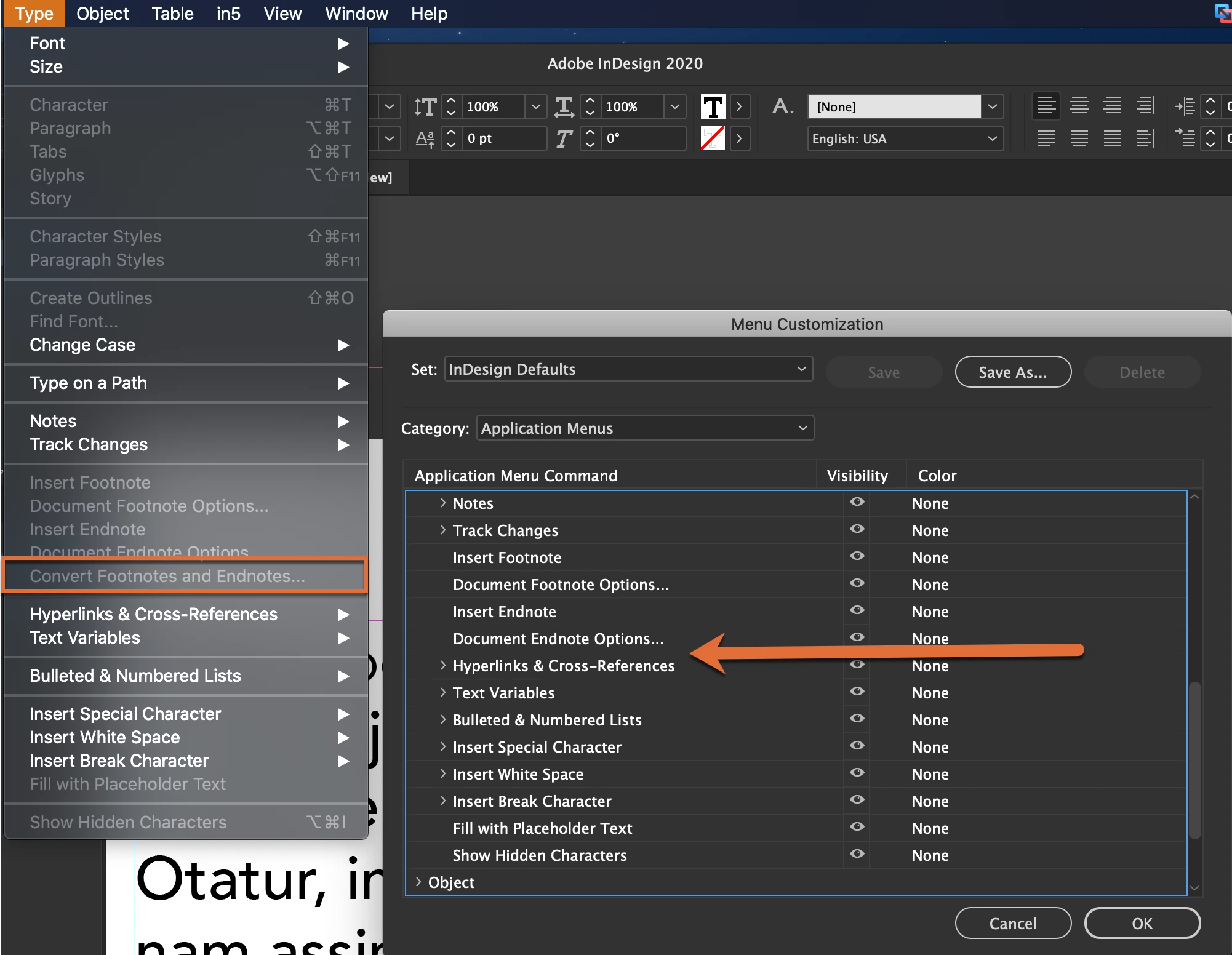Click the Save As... button
Screen dimensions: 1232x955
pyautogui.click(x=1012, y=372)
